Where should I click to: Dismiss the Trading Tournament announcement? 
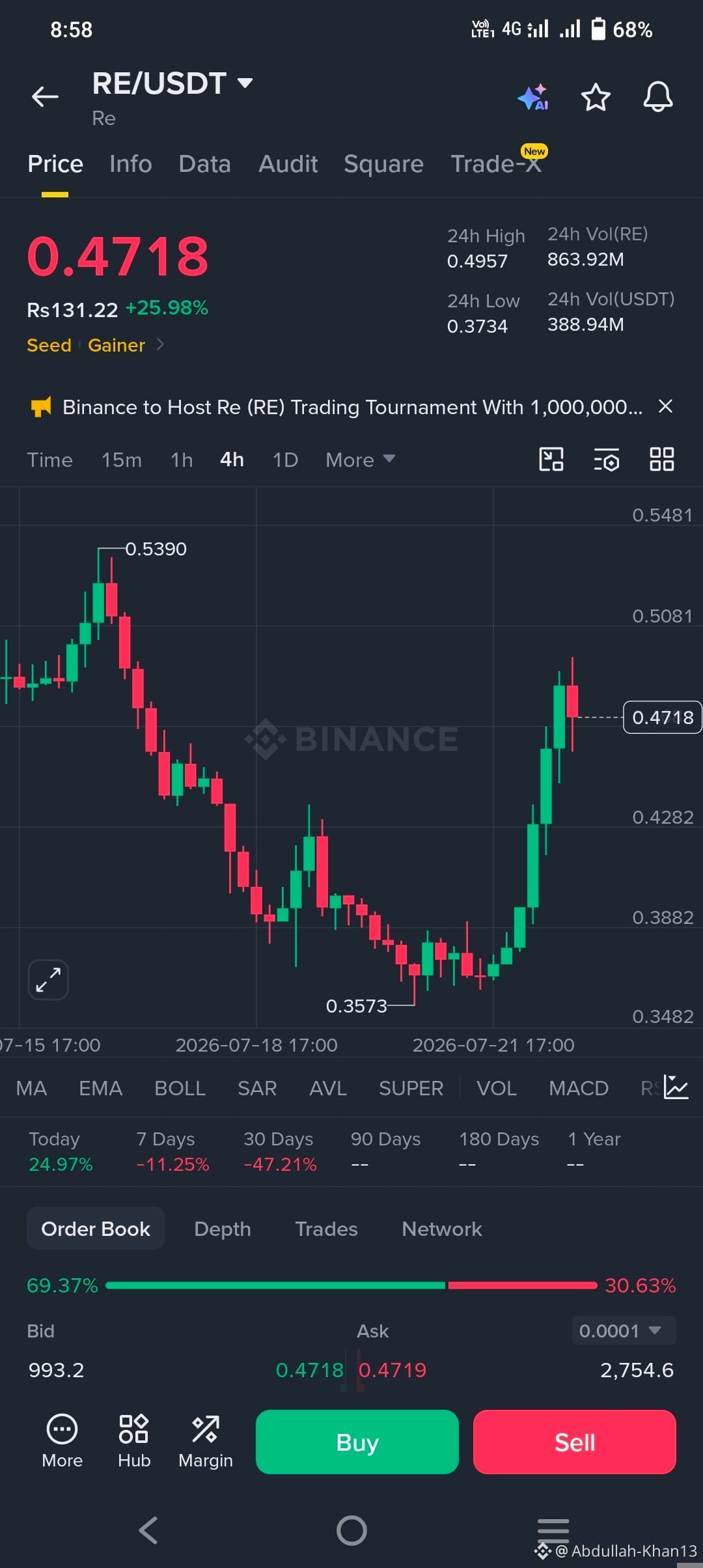[665, 406]
